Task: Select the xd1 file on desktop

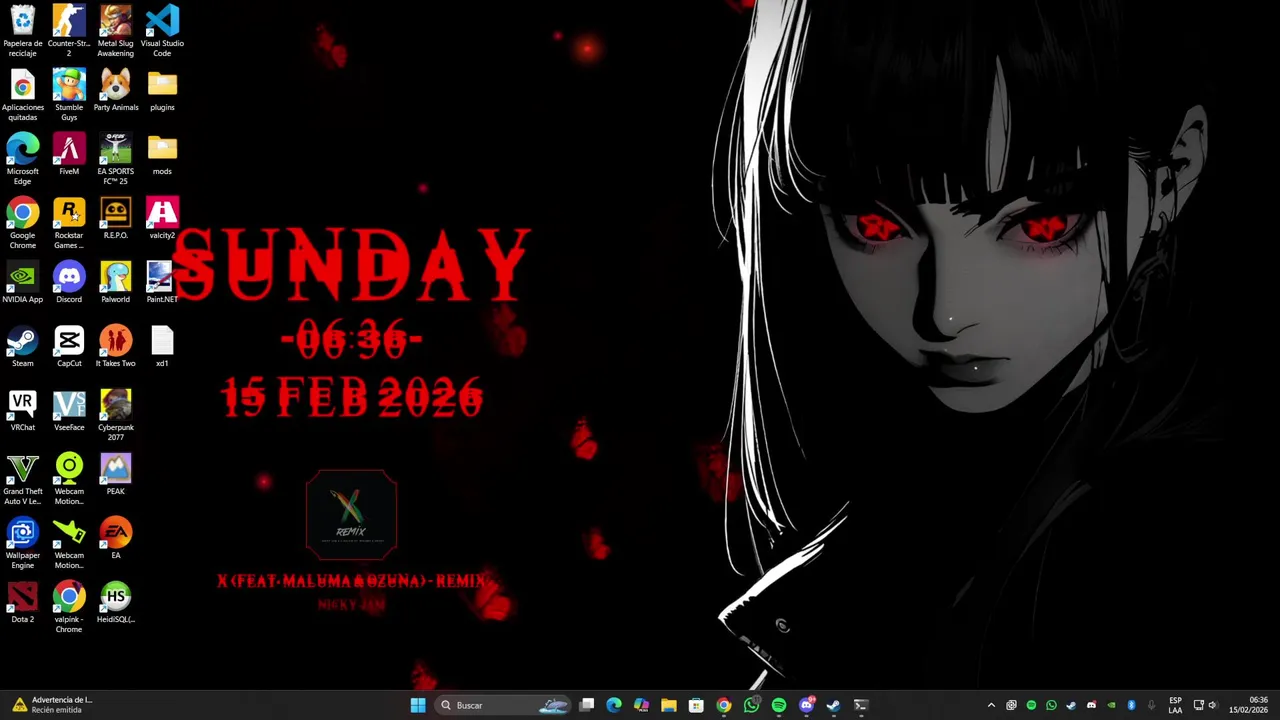Action: (162, 346)
